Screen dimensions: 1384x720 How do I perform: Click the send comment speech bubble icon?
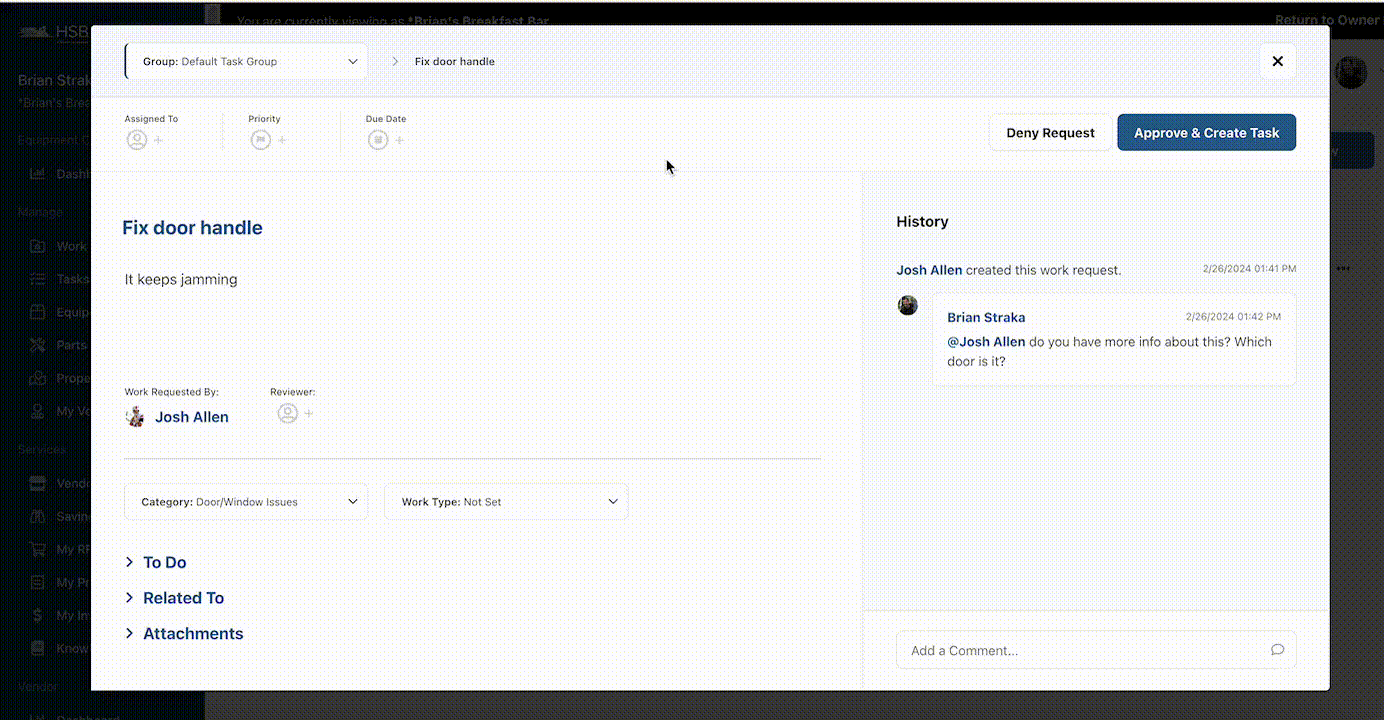[1277, 650]
